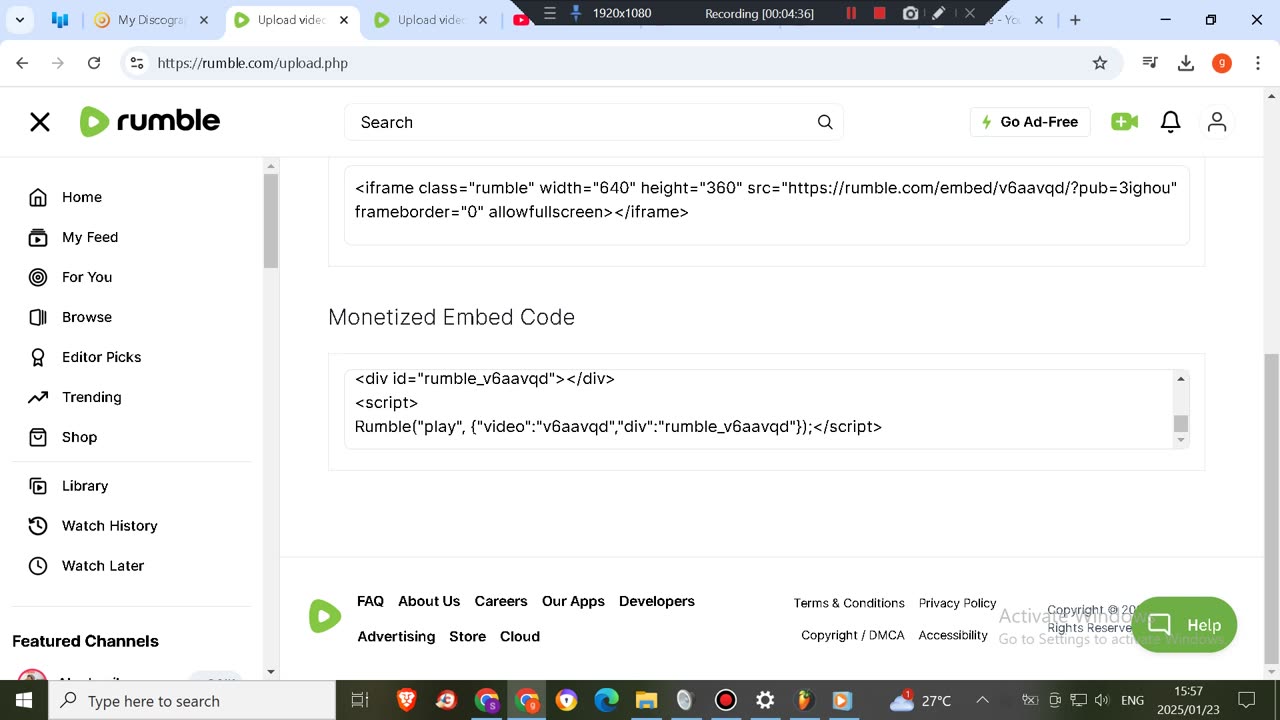Image resolution: width=1280 pixels, height=720 pixels.
Task: Open Terms & Conditions link
Action: tap(849, 603)
